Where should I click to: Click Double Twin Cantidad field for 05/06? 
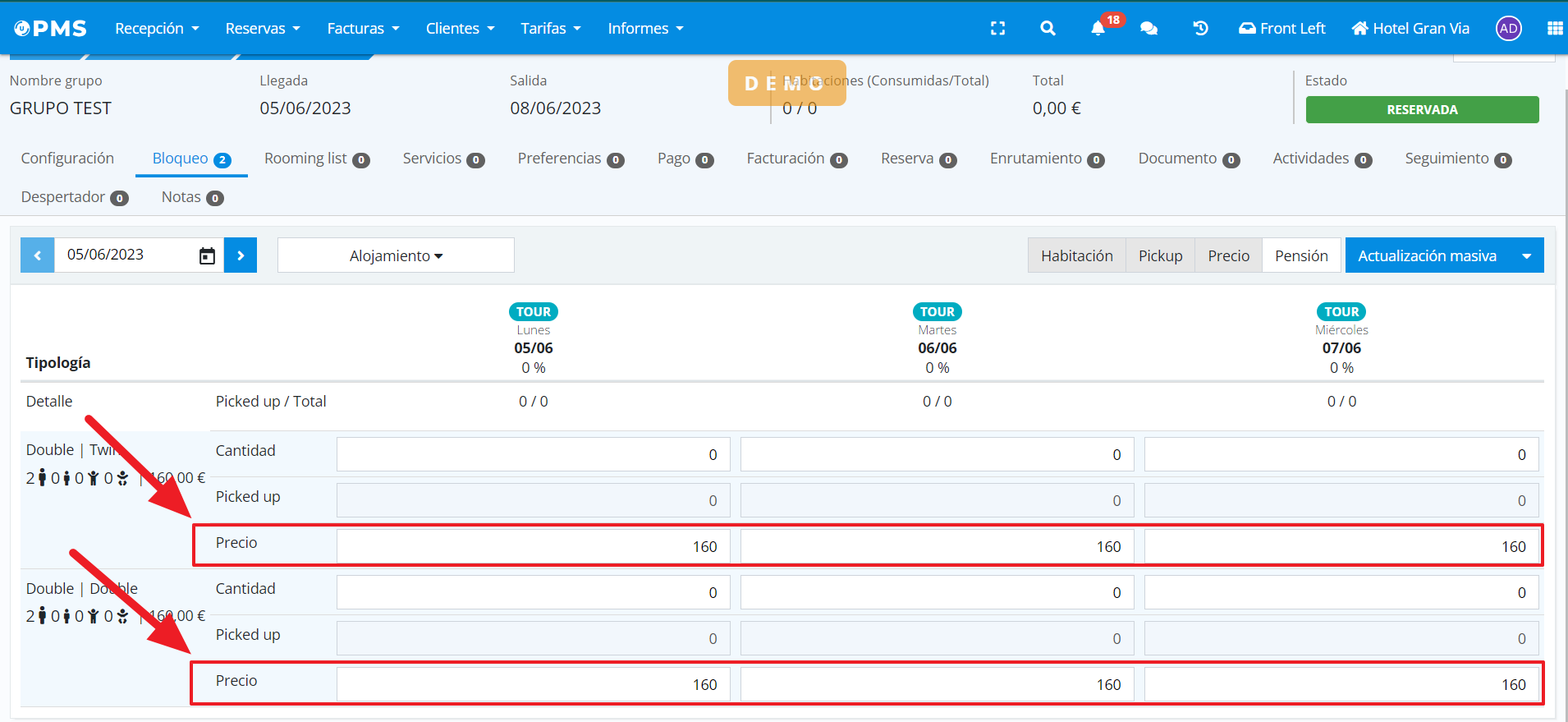pyautogui.click(x=533, y=454)
